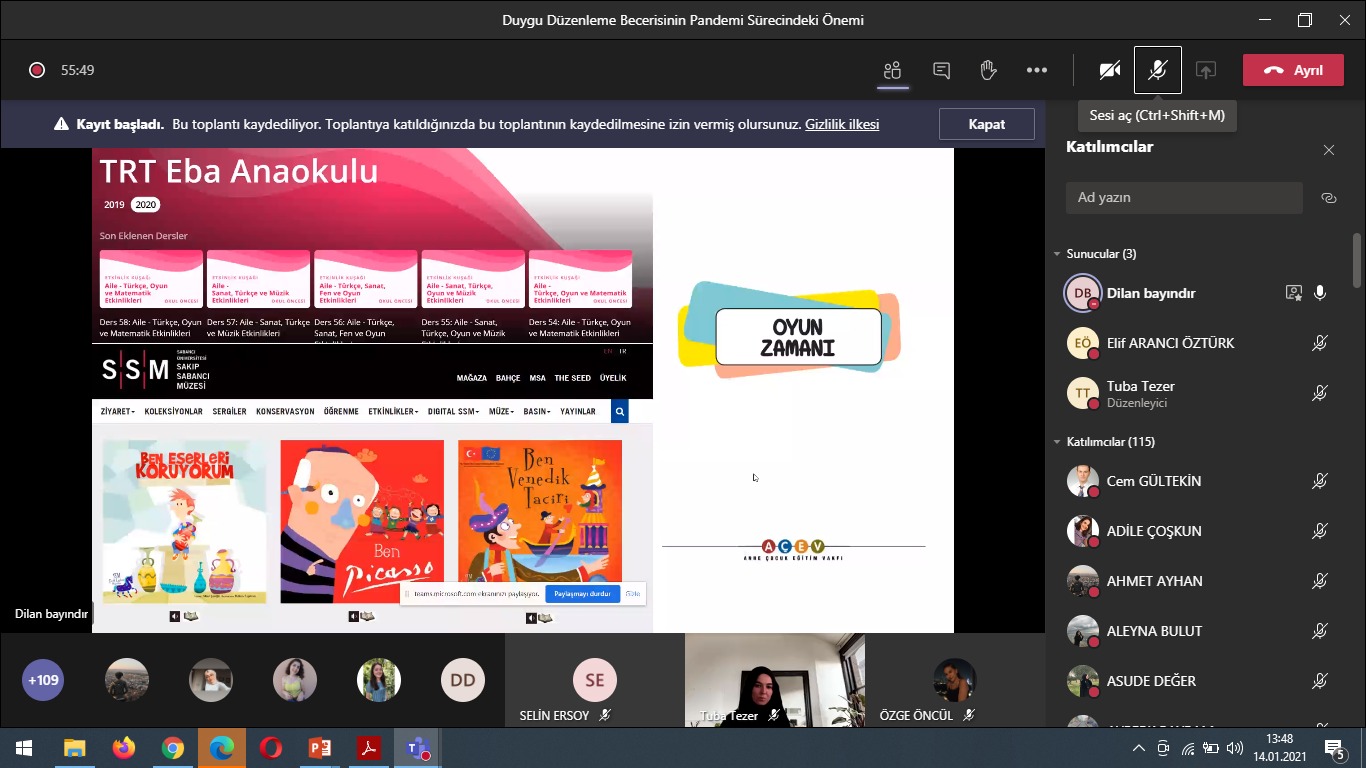Expand the DIGITAL SSM dropdown menu
Viewport: 1366px width, 768px height.
point(454,411)
